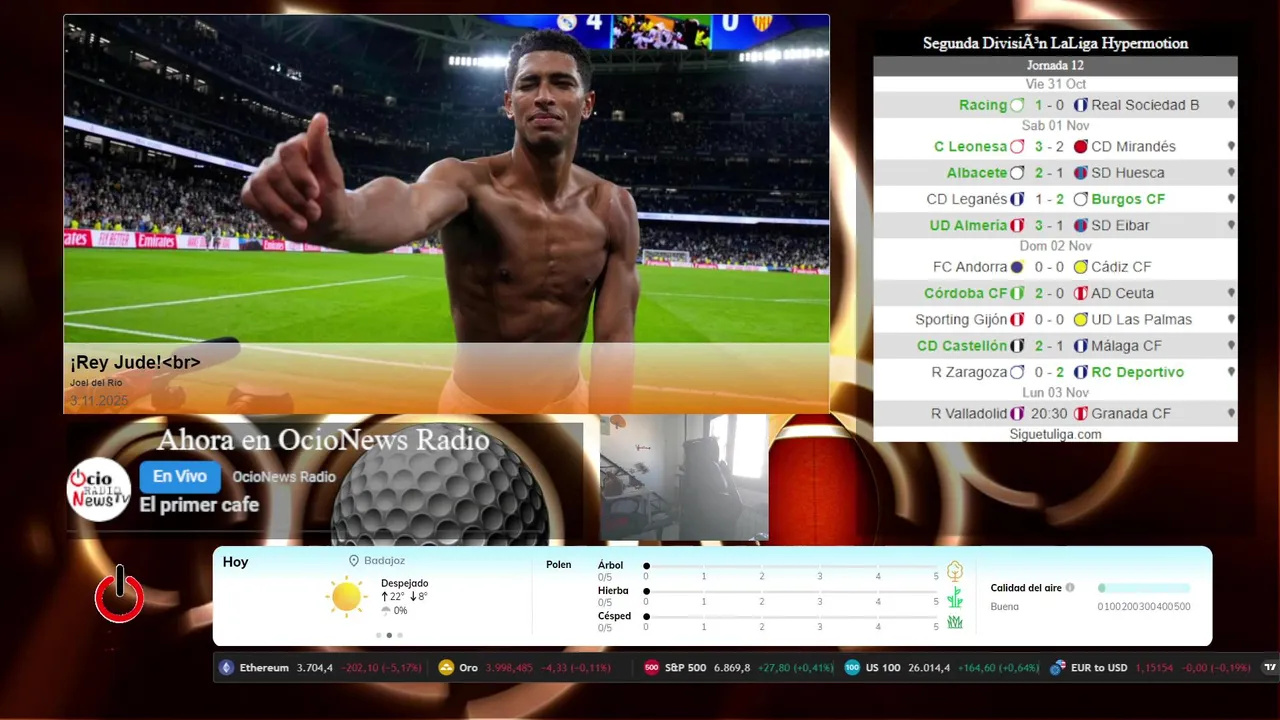
Task: Click the Jude Bellingham news photo
Action: (446, 214)
